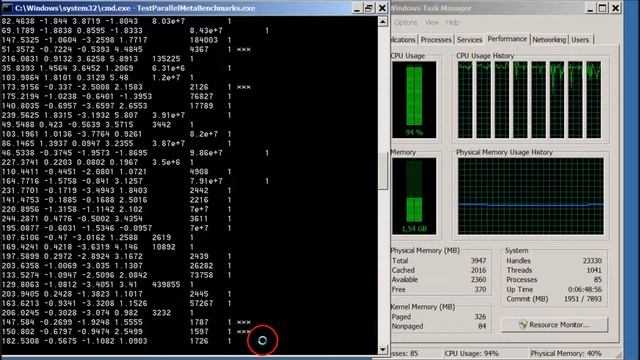
Task: Click the Memory usage meter gauge
Action: 414,196
